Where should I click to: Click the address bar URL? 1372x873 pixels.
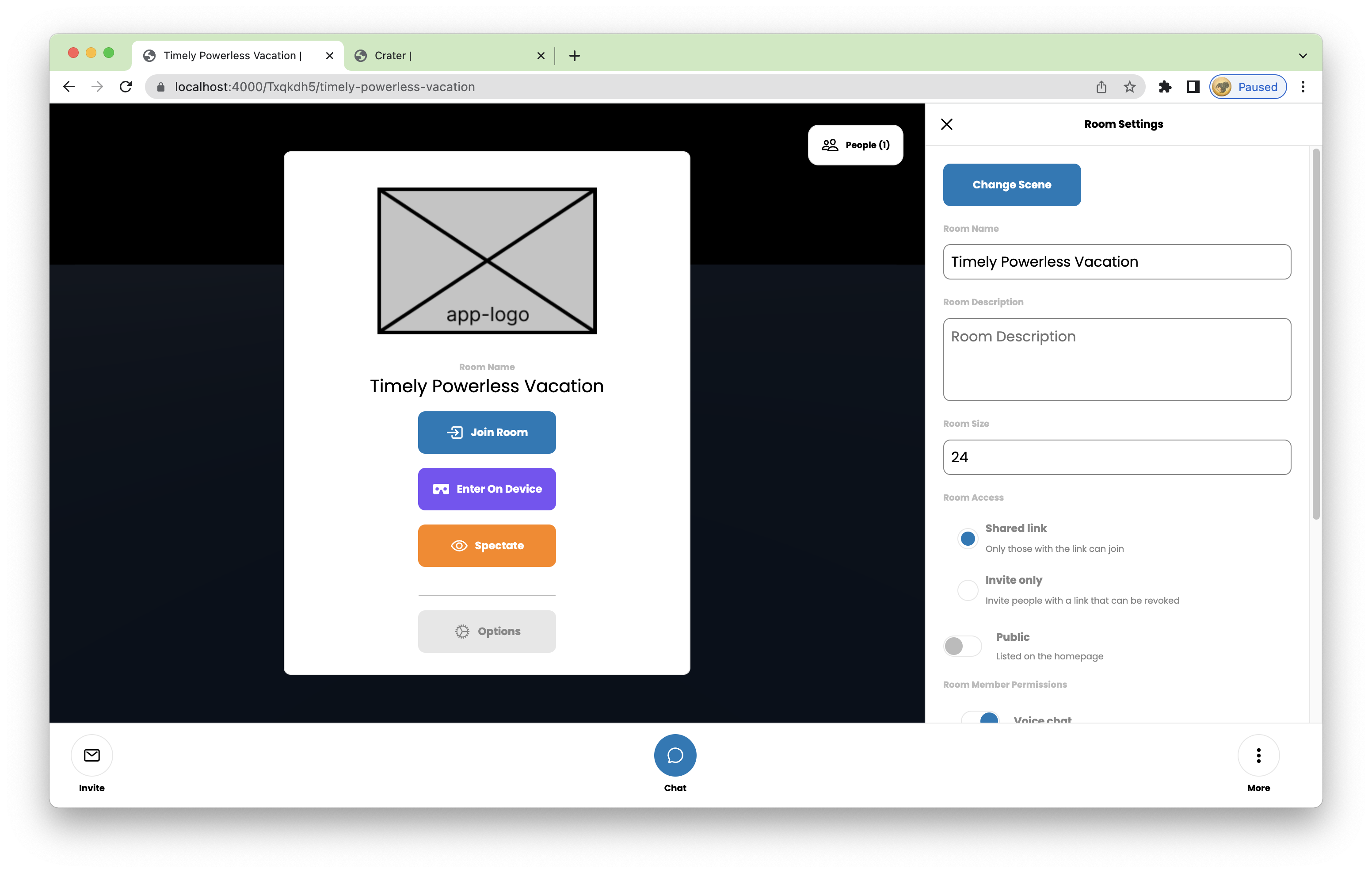click(x=325, y=87)
